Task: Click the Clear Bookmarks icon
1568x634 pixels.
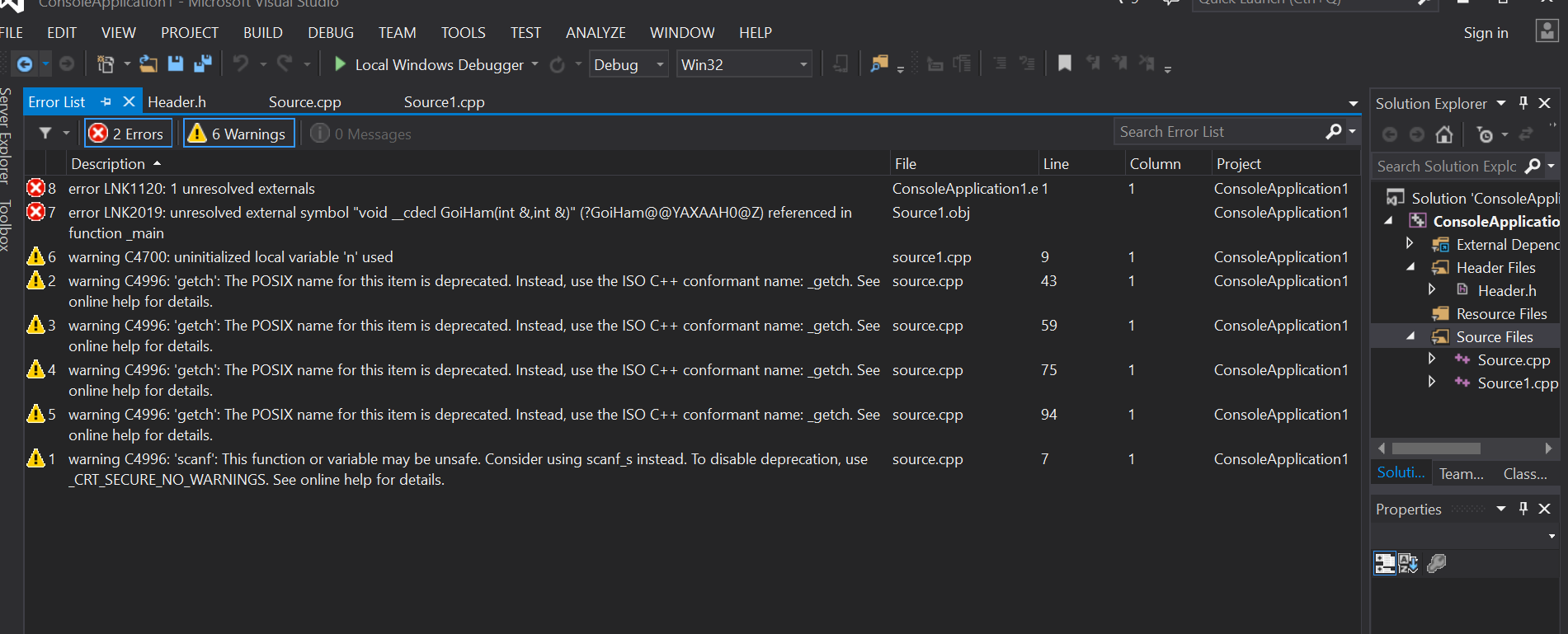Action: (1147, 63)
